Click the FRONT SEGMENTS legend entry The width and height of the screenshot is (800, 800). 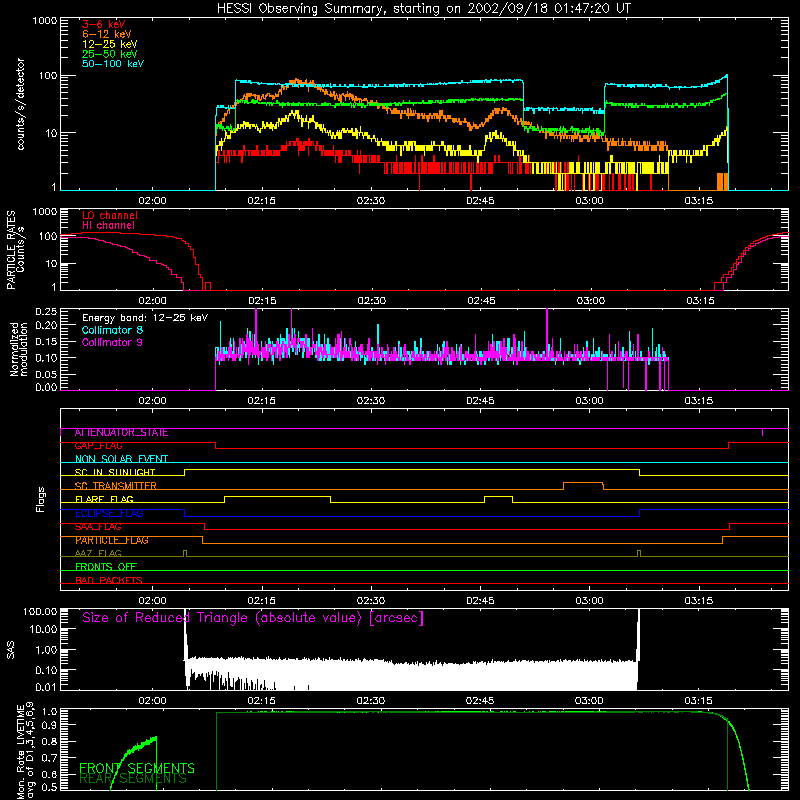tap(137, 768)
